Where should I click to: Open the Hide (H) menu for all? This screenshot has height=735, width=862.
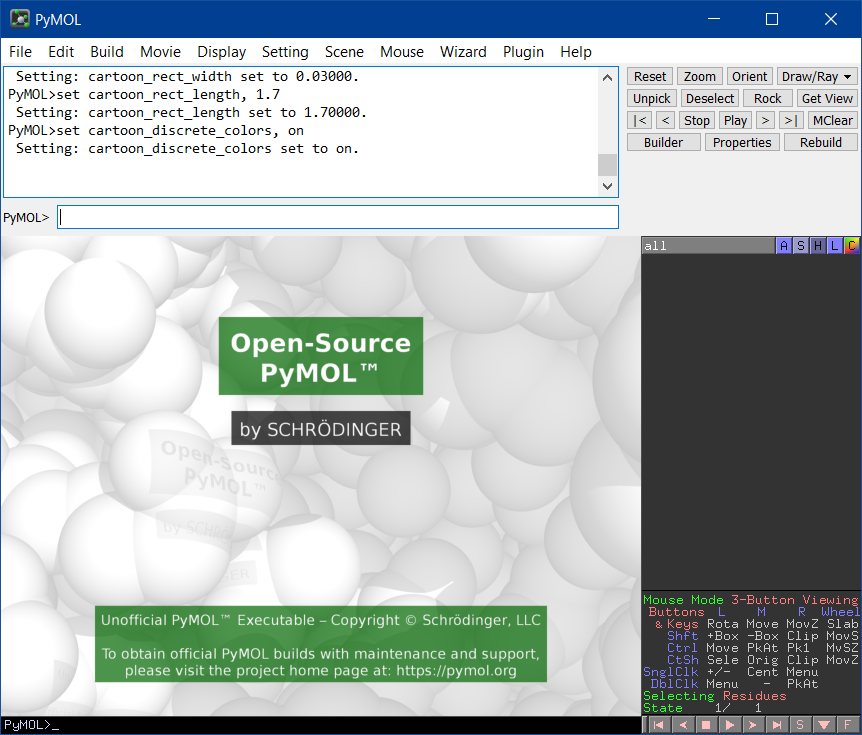pos(817,246)
